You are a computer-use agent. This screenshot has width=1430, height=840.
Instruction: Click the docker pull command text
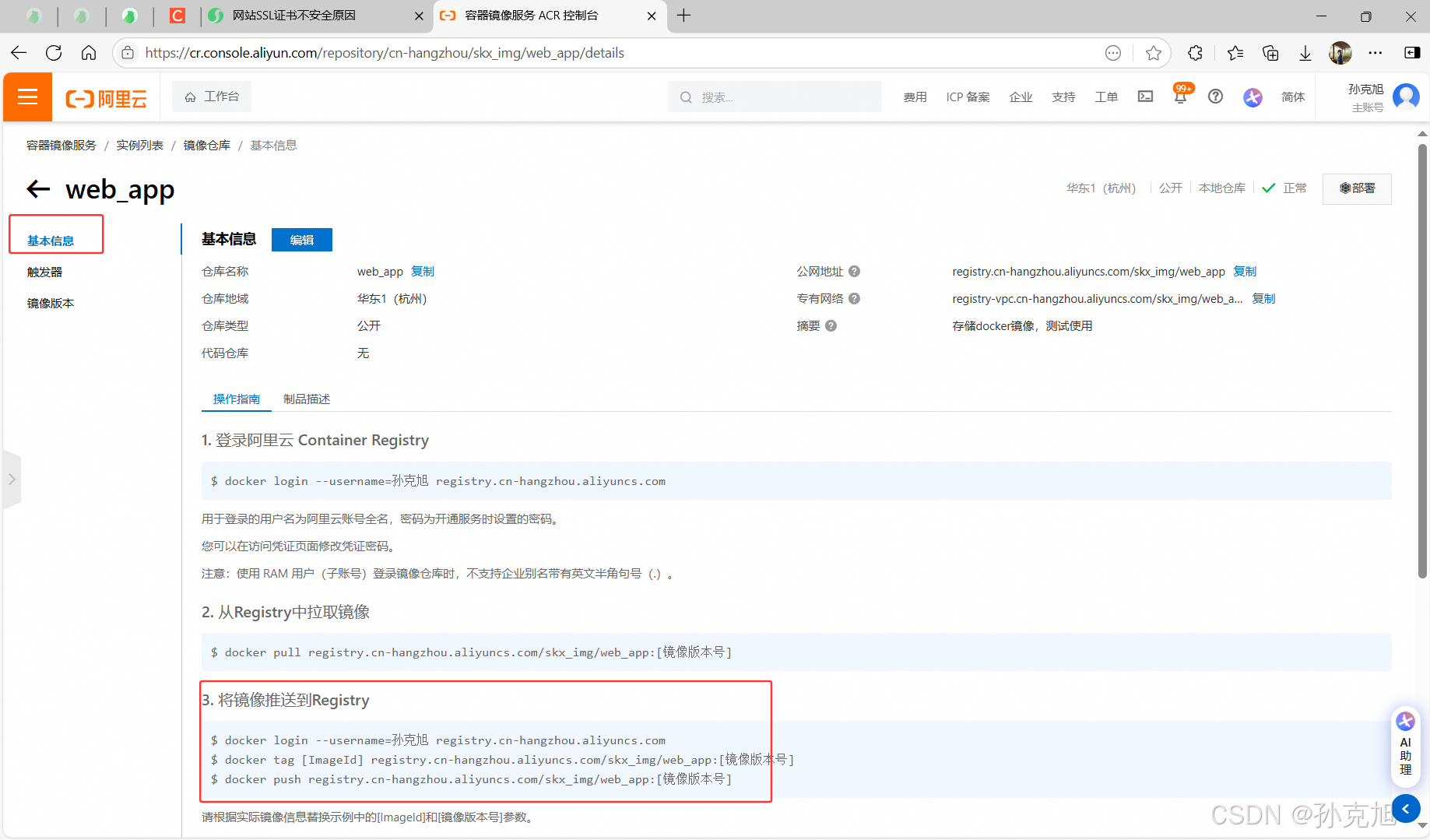(x=471, y=652)
